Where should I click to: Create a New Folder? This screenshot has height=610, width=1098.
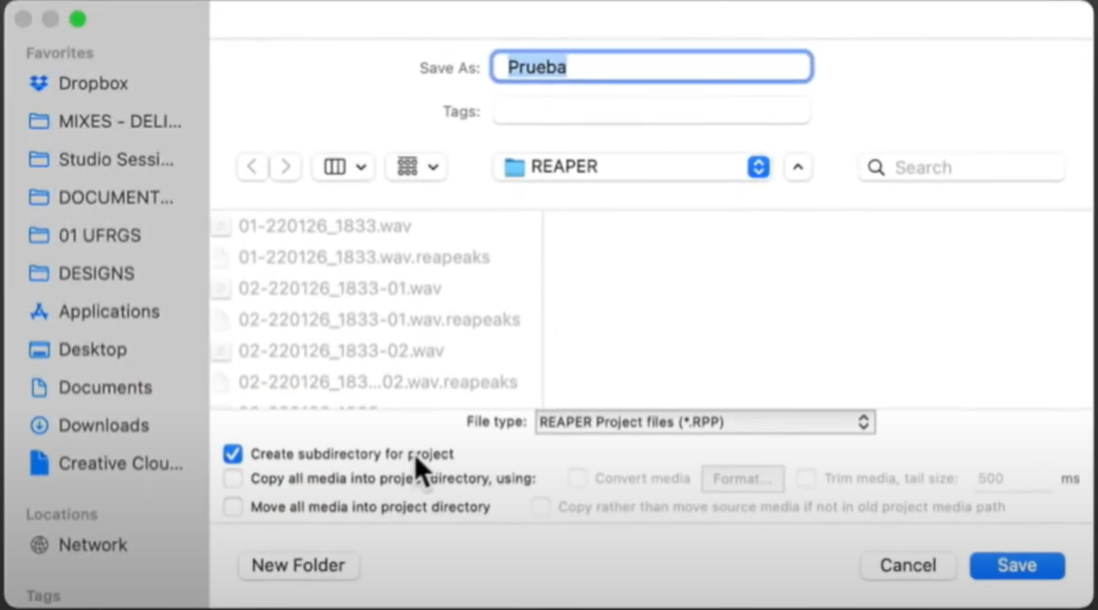(298, 566)
